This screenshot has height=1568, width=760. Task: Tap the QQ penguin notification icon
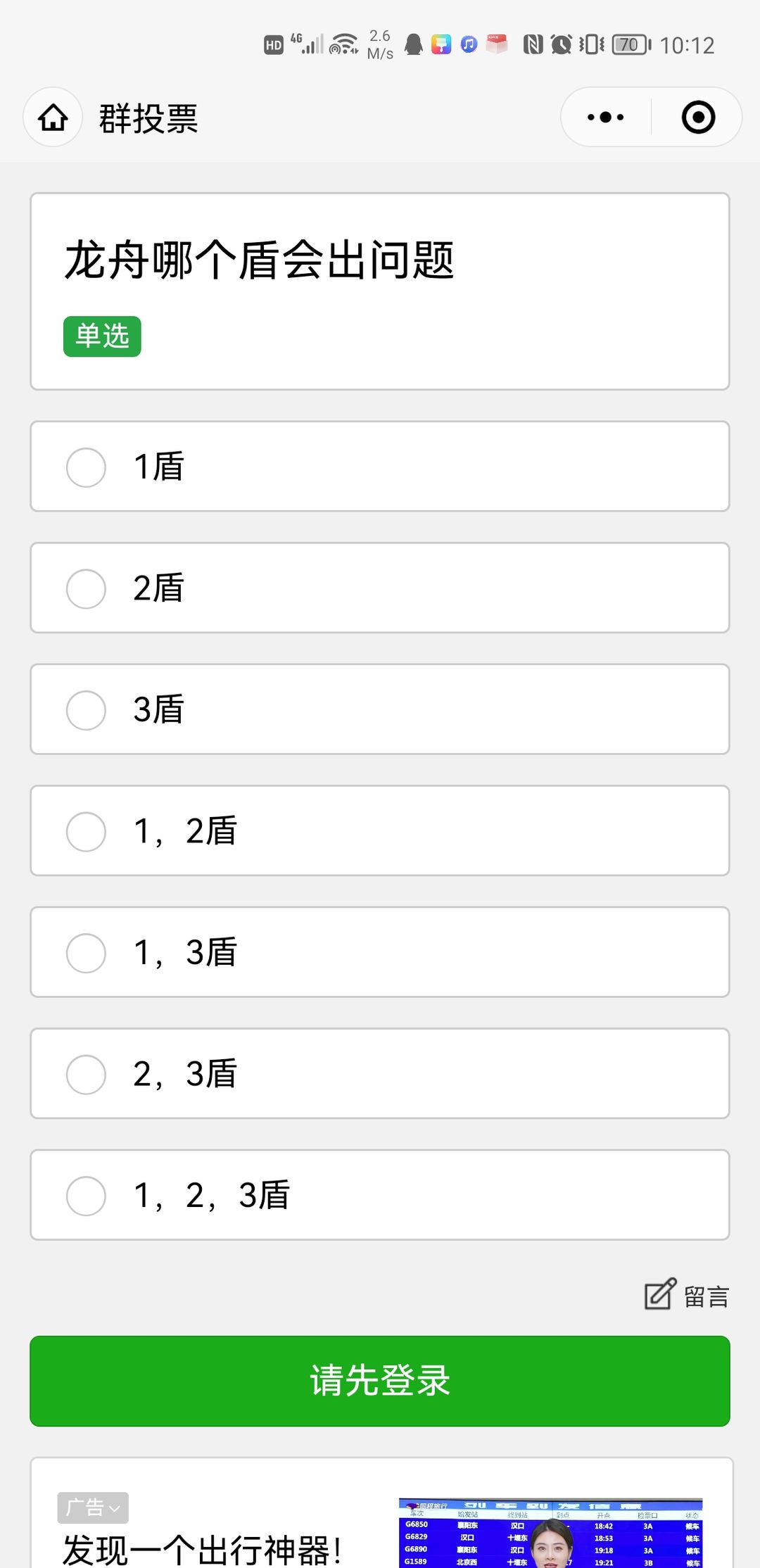tap(414, 45)
